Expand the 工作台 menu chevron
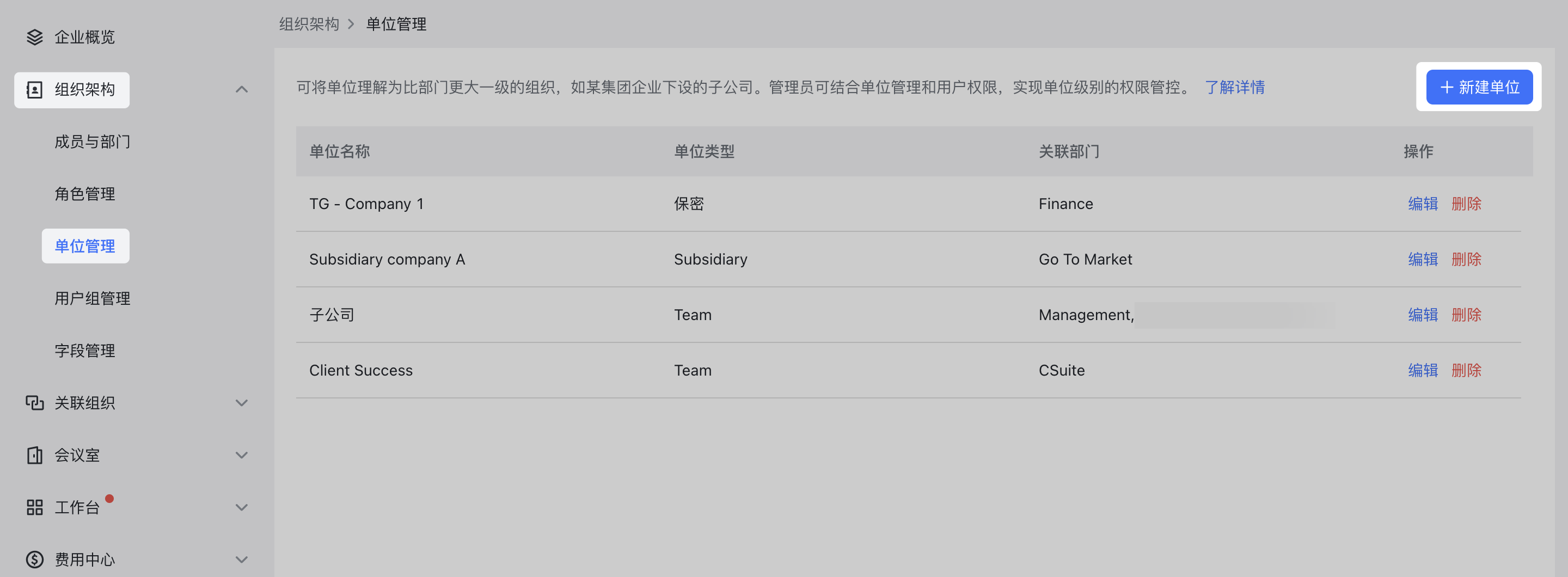Screen dimensions: 1568x577 point(242,508)
